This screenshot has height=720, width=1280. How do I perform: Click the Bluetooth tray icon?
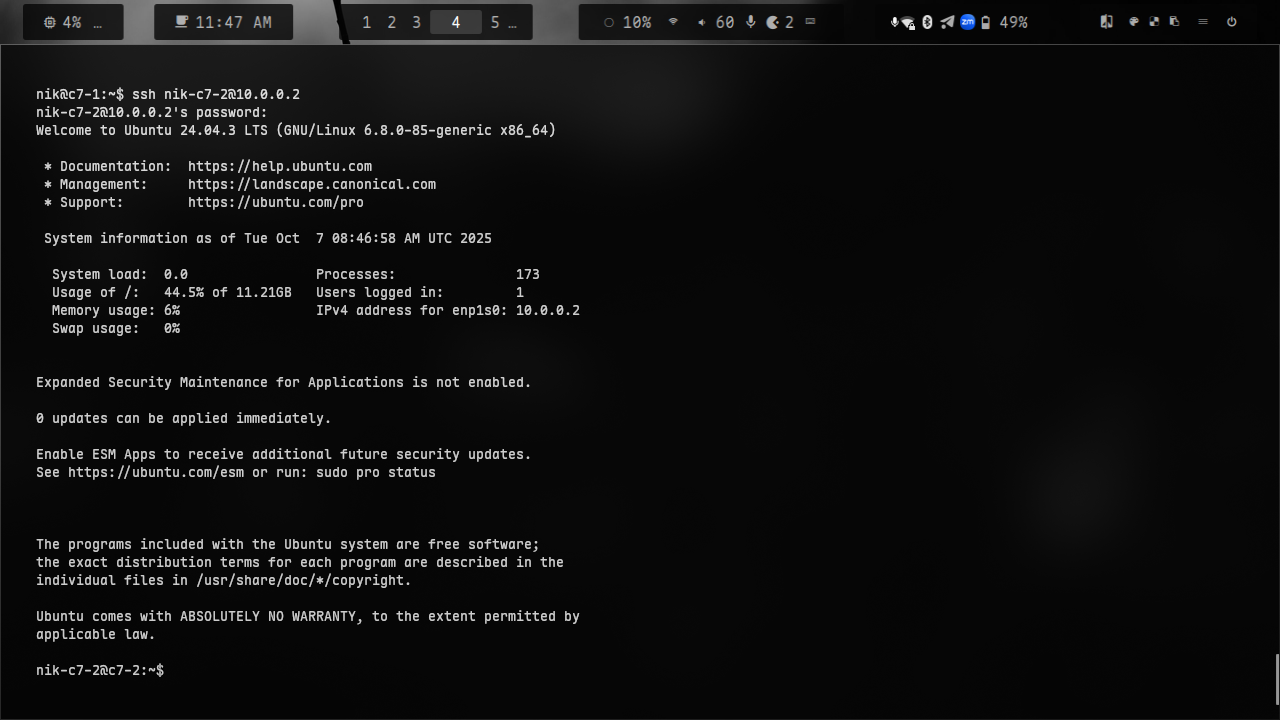click(x=927, y=22)
